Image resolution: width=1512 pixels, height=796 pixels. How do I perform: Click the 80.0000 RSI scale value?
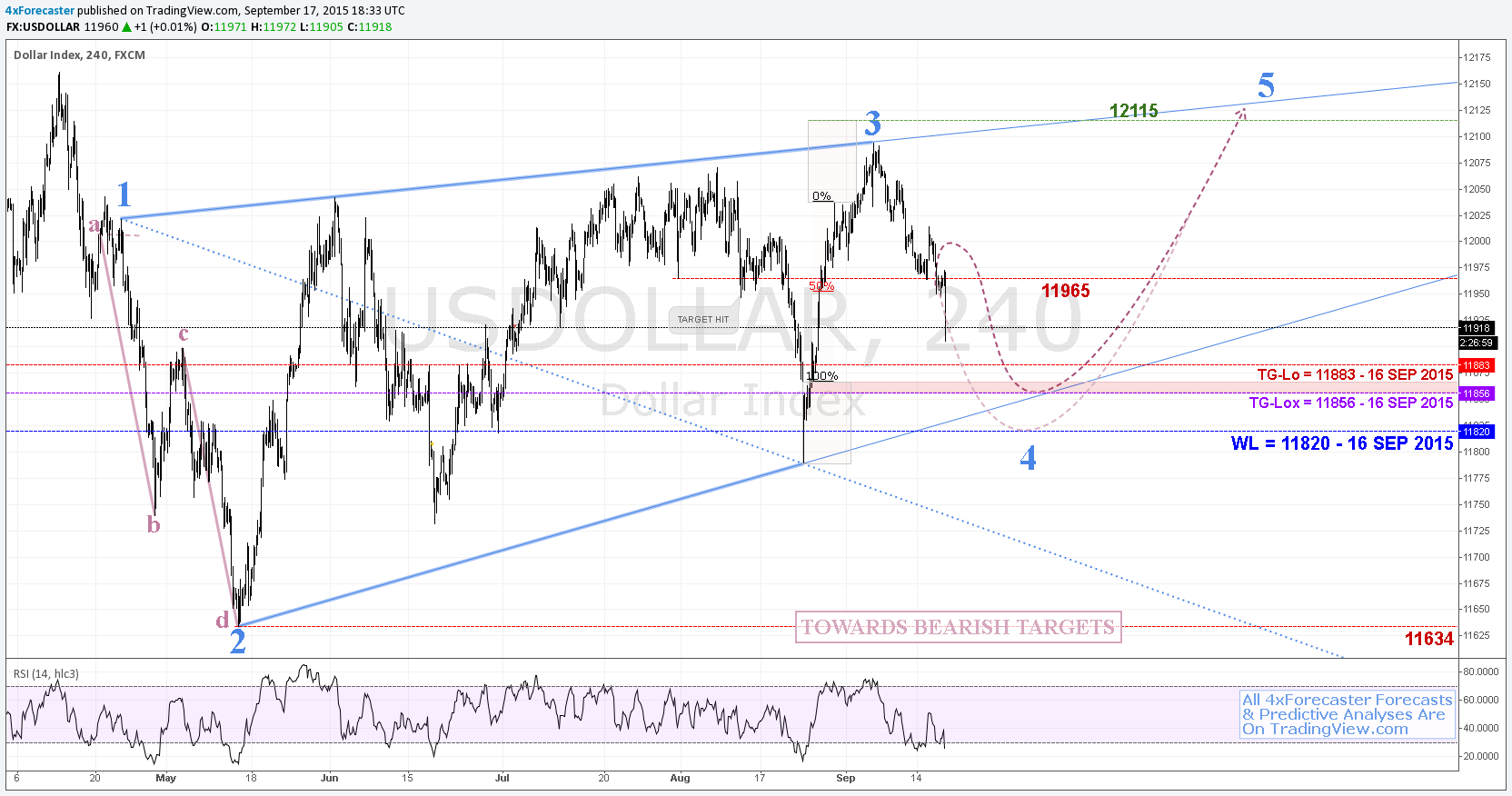pyautogui.click(x=1481, y=672)
